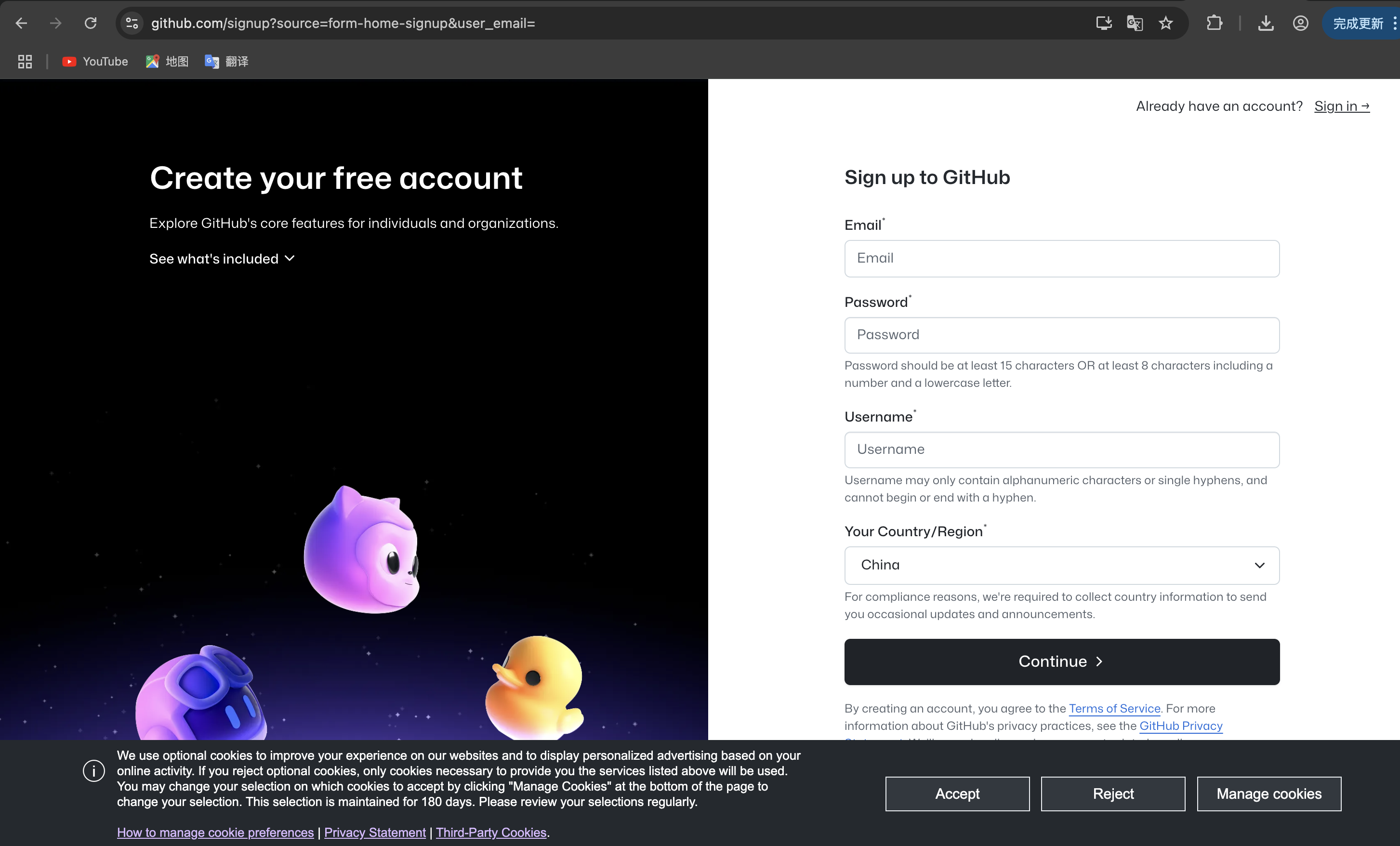Click the browser back arrow
This screenshot has width=1400, height=846.
point(21,23)
